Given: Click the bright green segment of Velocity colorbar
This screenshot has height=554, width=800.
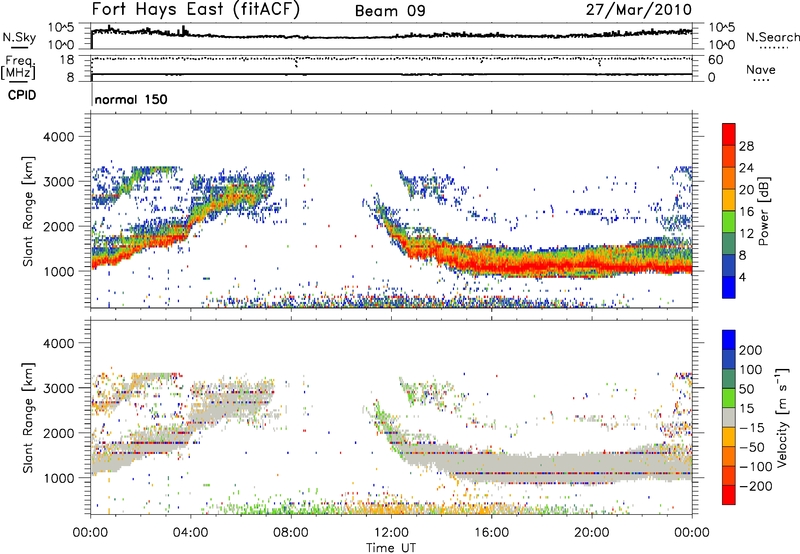Looking at the screenshot, I should pos(729,398).
